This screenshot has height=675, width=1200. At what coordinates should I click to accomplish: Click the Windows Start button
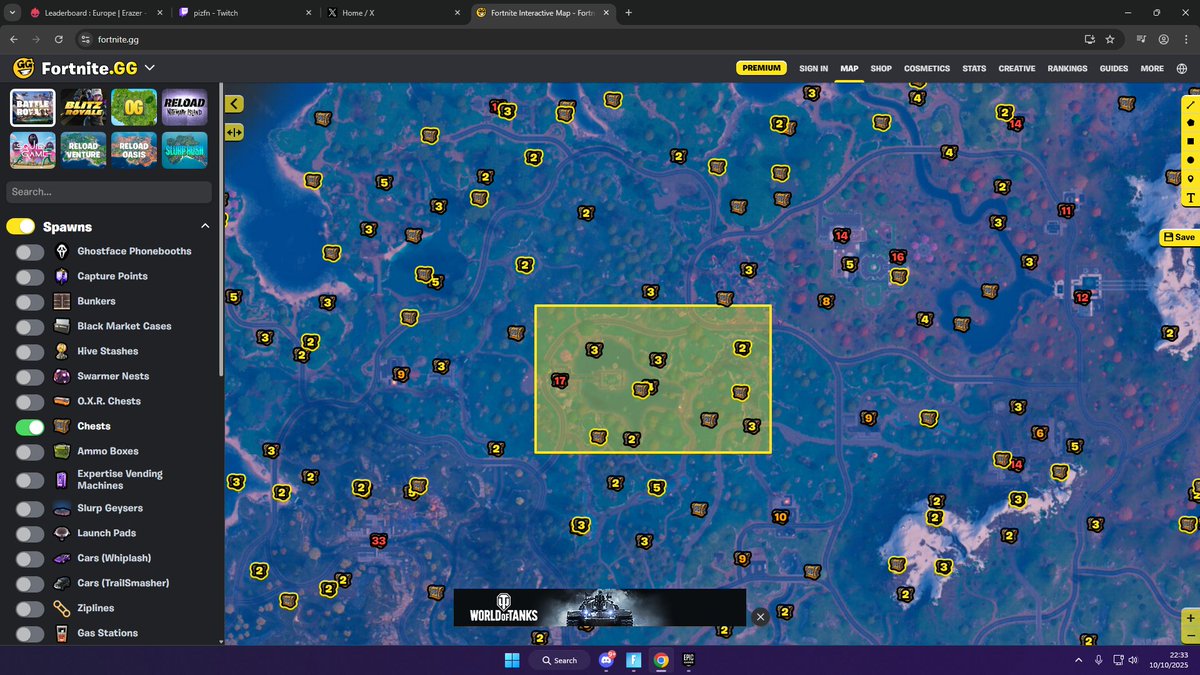(x=512, y=660)
